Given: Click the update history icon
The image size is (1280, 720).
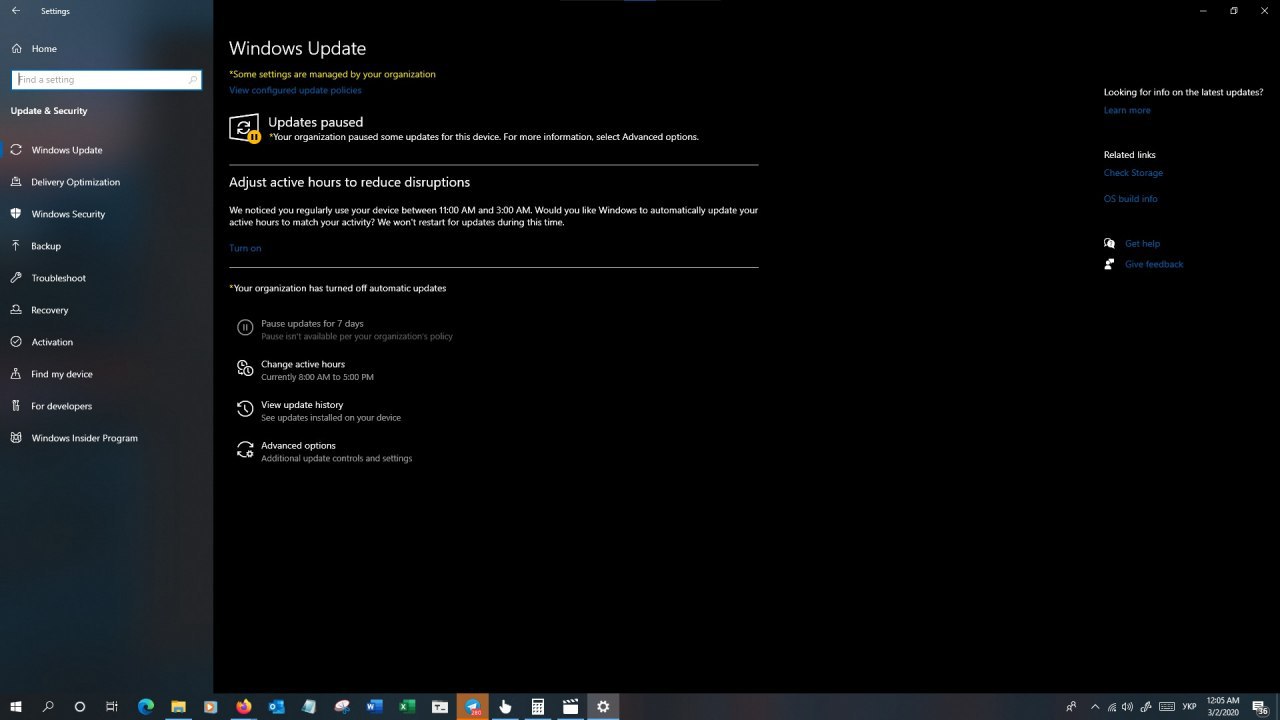Looking at the screenshot, I should click(x=245, y=409).
